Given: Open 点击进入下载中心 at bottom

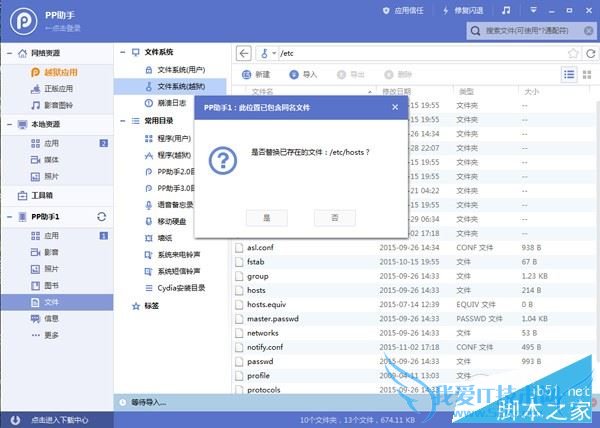Looking at the screenshot, I should pos(59,420).
